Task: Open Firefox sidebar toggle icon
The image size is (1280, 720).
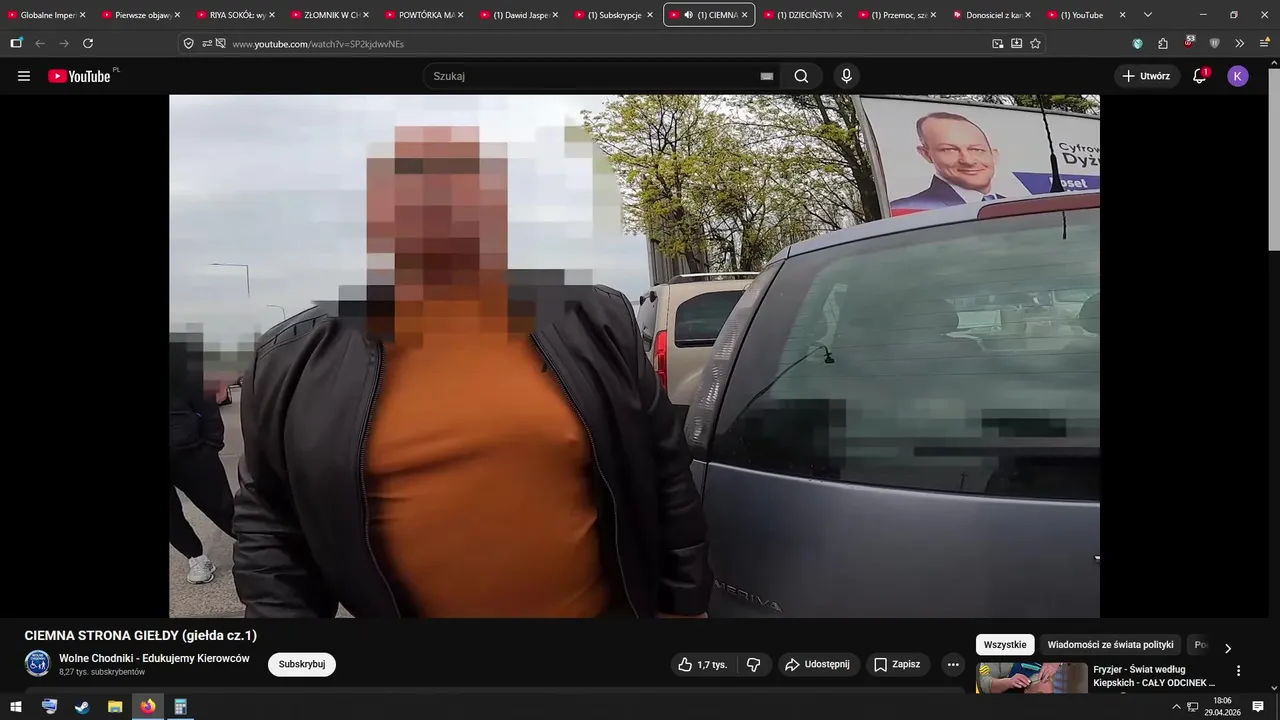Action: coord(16,43)
